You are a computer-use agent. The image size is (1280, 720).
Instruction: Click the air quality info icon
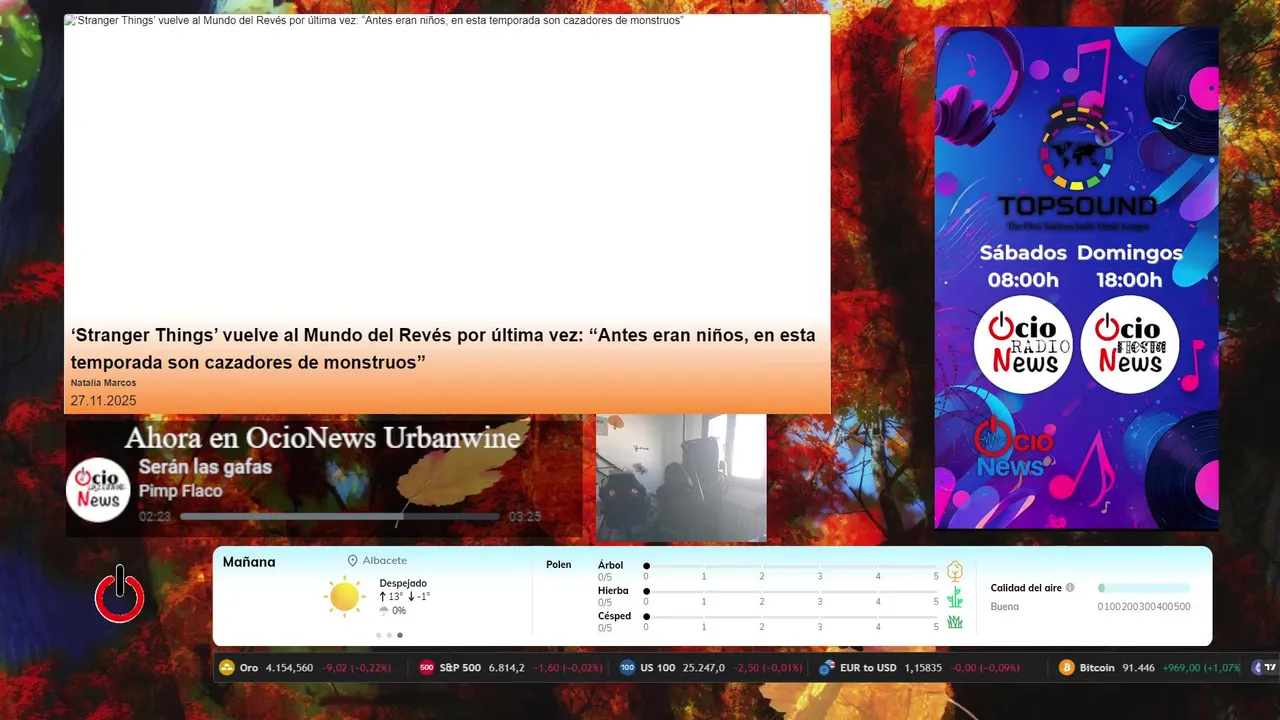click(x=1070, y=588)
